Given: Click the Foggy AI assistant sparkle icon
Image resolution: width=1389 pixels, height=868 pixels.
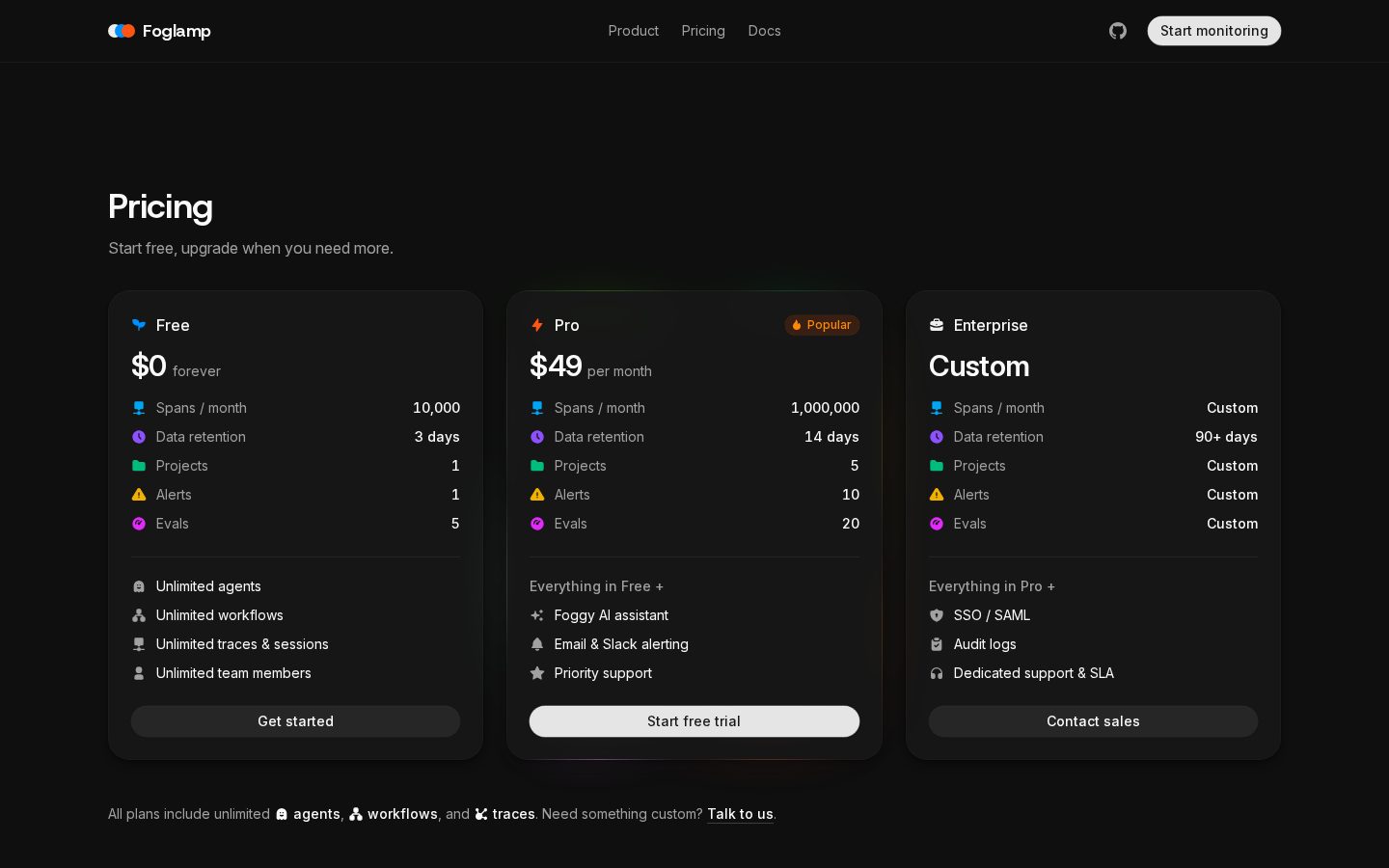Looking at the screenshot, I should [x=537, y=615].
